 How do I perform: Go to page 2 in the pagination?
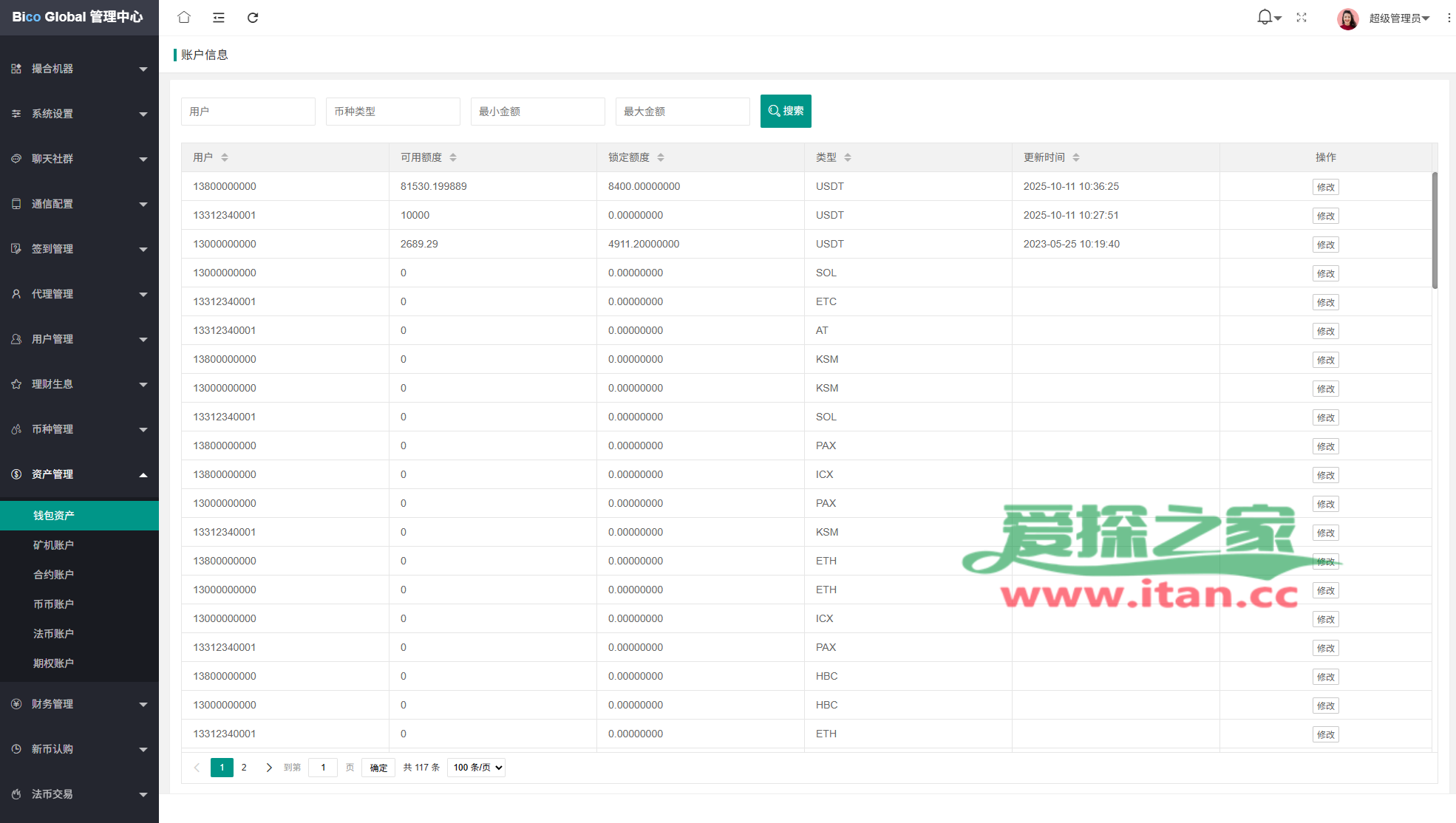click(x=244, y=768)
